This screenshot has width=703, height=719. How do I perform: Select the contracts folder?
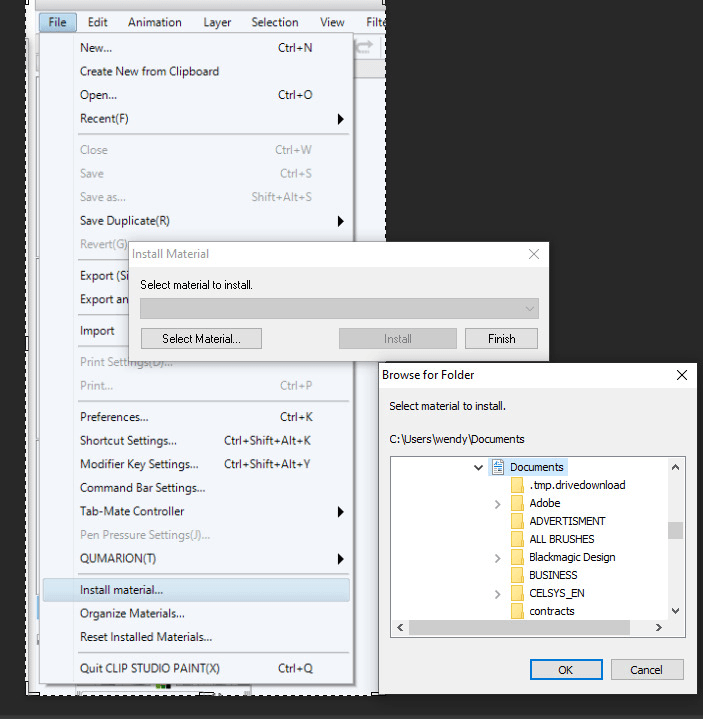pos(552,611)
